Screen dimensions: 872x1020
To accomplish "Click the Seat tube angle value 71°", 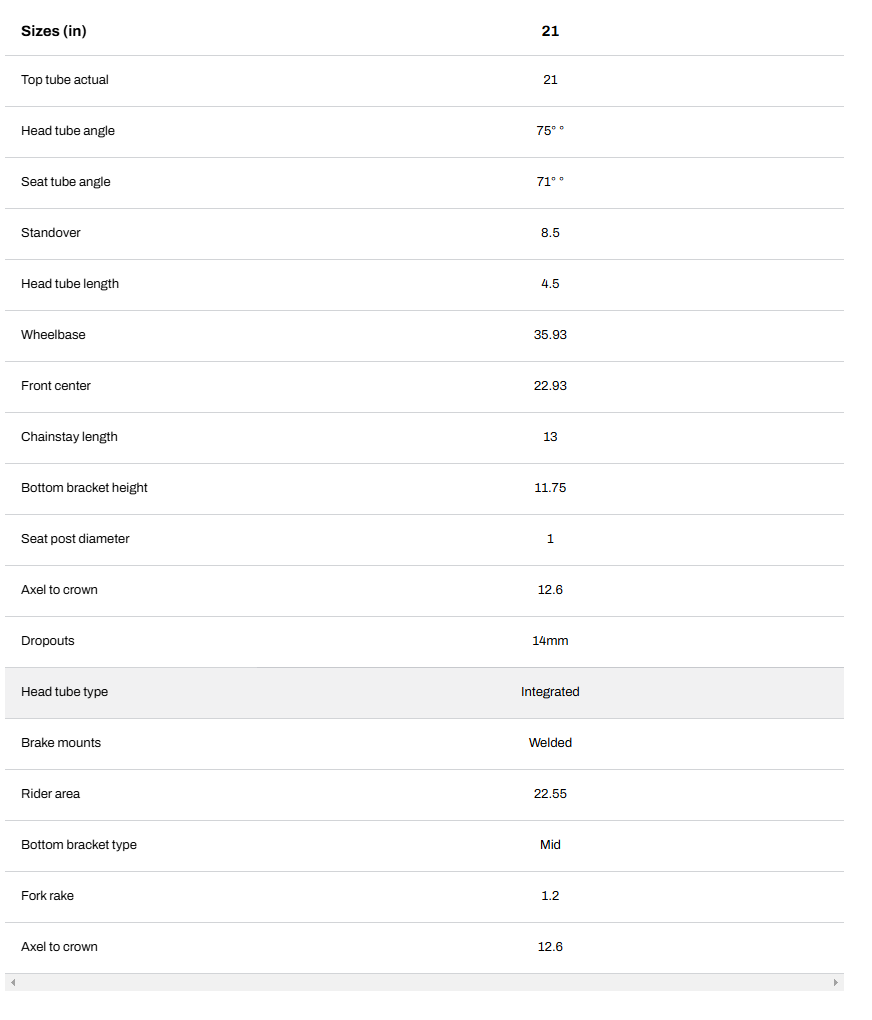I will coord(549,182).
